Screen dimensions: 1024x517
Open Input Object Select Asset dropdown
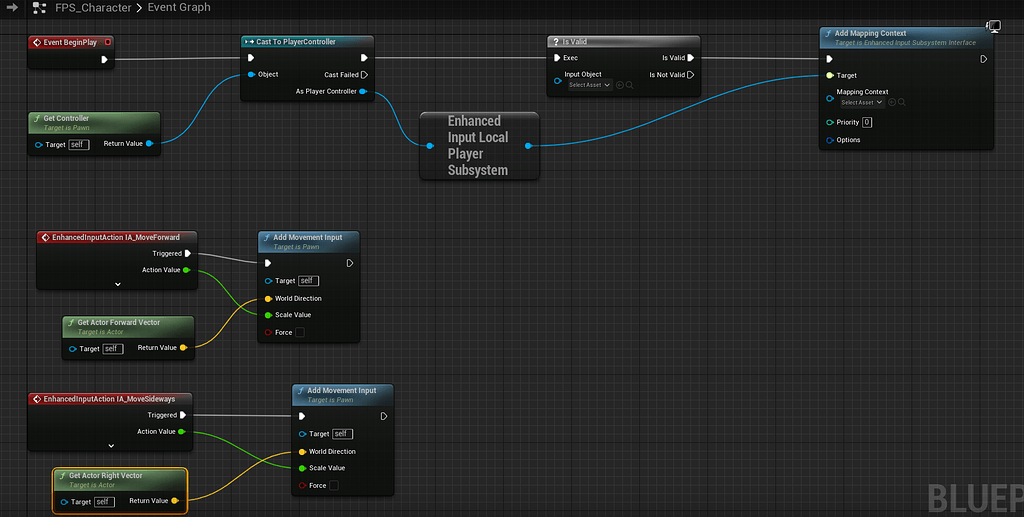(x=589, y=85)
